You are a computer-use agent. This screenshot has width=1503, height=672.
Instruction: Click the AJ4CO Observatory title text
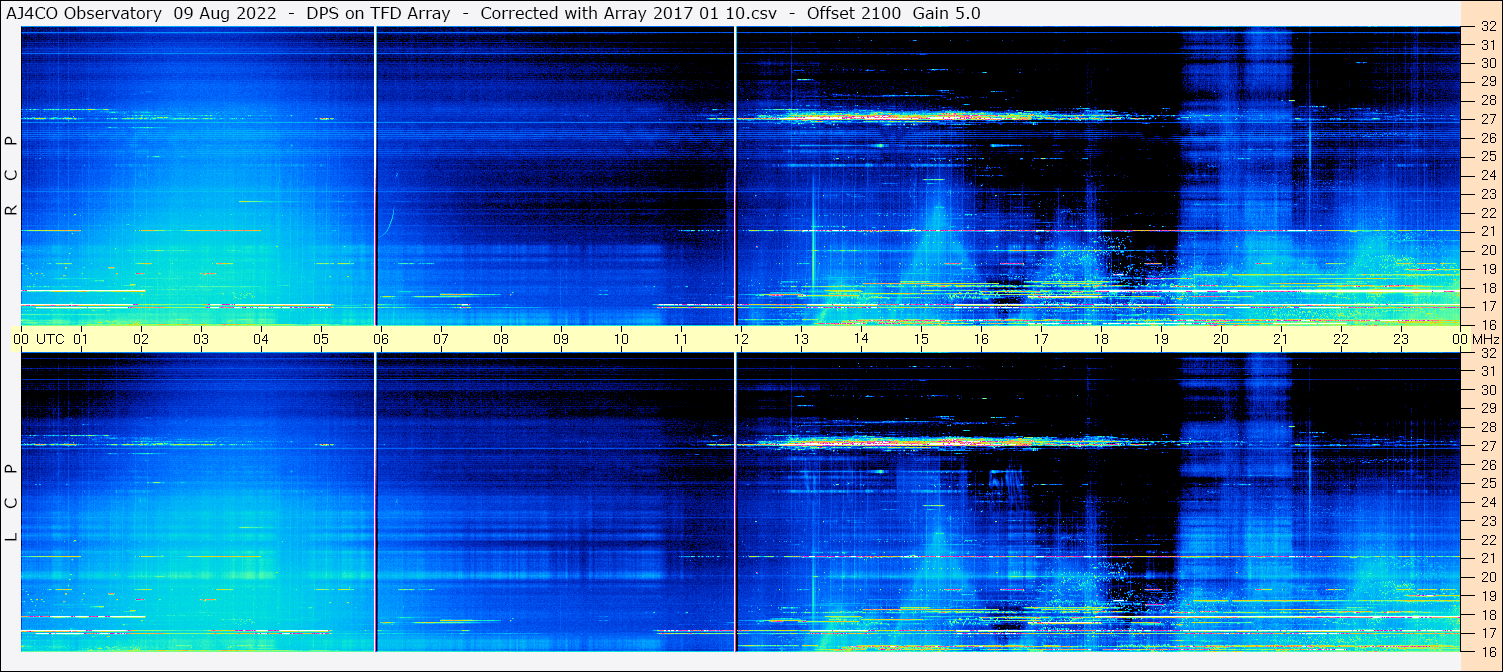coord(84,13)
